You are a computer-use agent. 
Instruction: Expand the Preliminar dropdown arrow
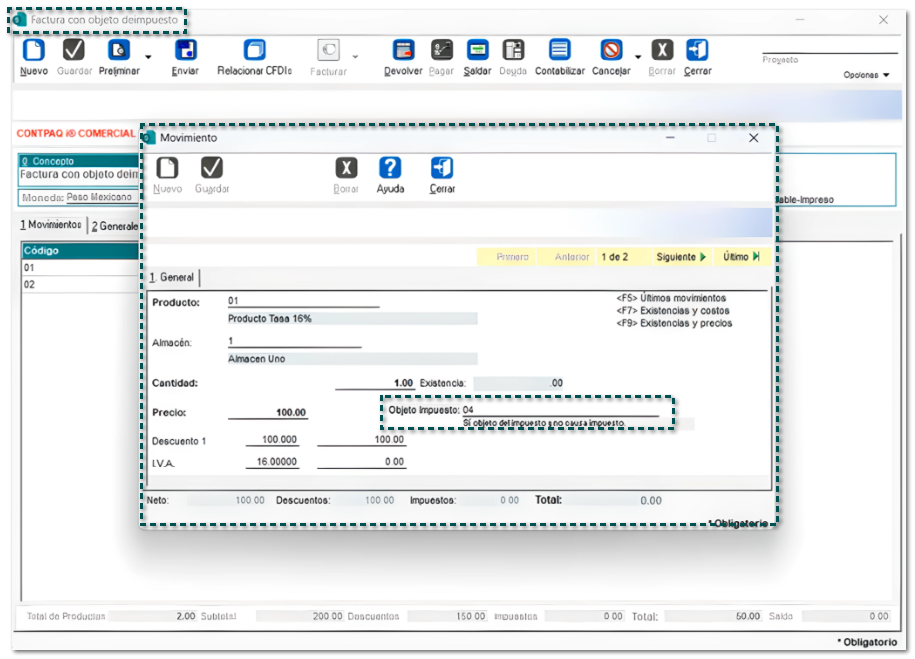(149, 57)
